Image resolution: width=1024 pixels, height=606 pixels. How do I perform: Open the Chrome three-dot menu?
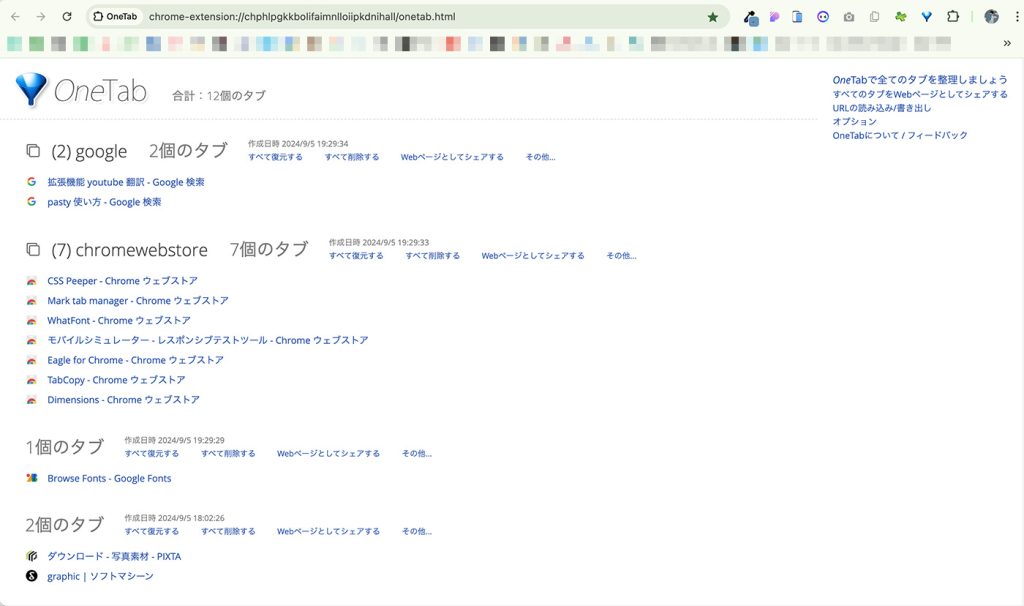tap(1017, 17)
